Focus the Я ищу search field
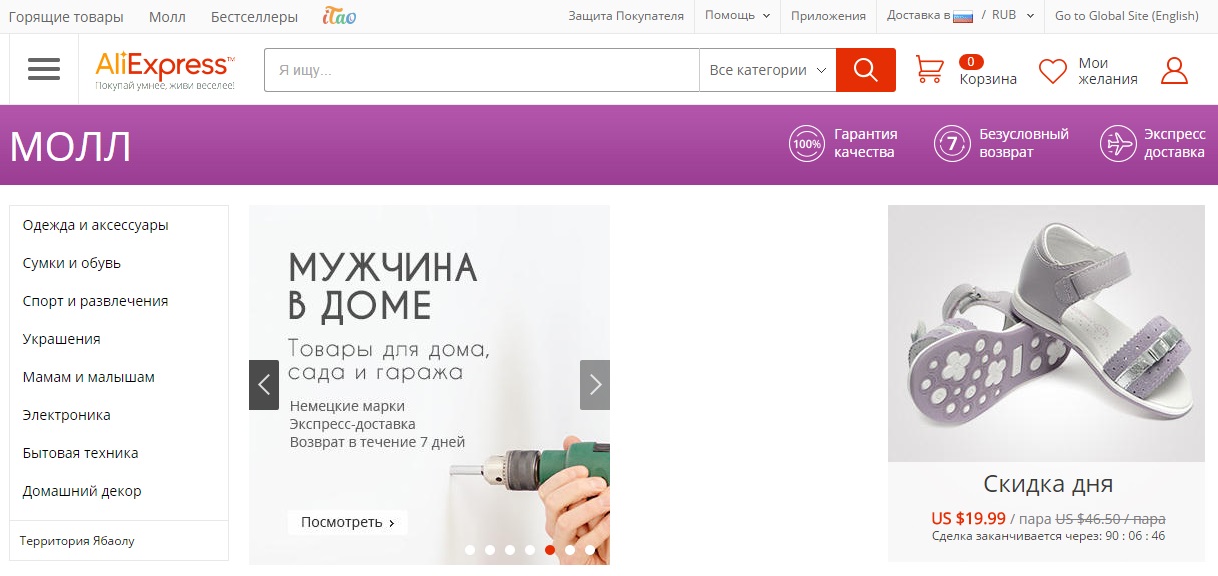 482,70
